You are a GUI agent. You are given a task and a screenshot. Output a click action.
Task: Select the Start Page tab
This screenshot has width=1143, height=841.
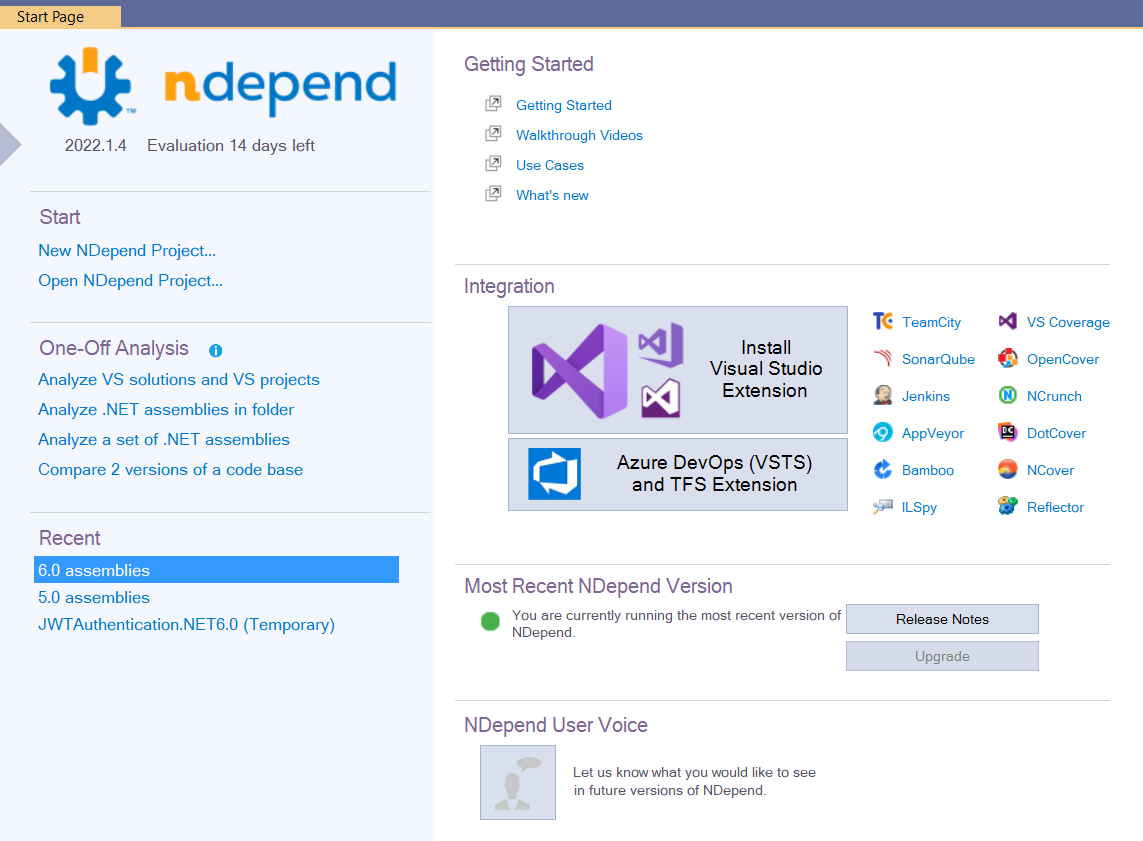click(60, 17)
